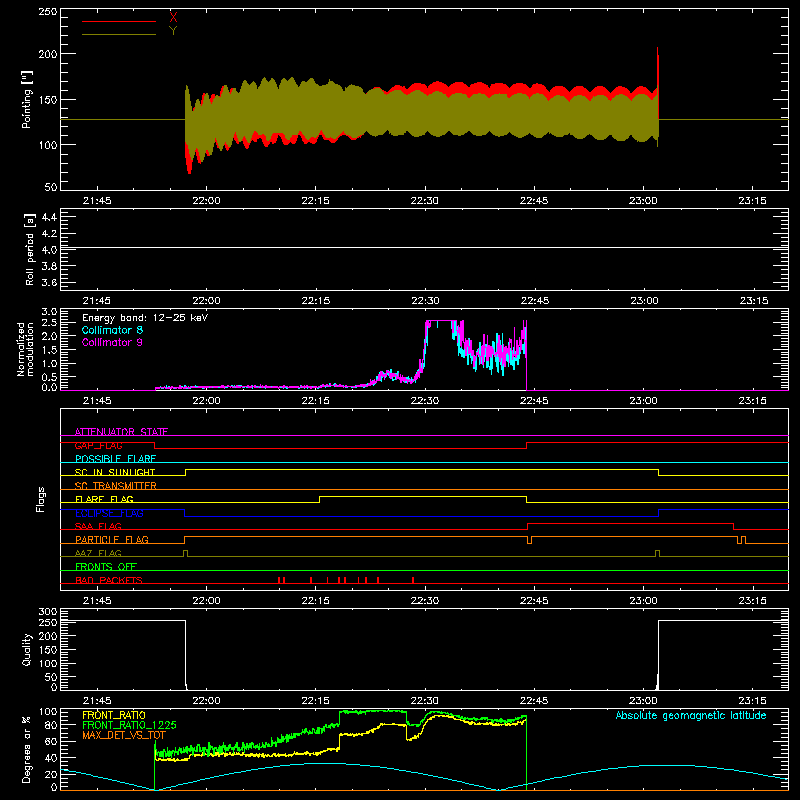Click the 4.0 tick on Roll period axis
This screenshot has height=800, width=800.
coord(49,250)
